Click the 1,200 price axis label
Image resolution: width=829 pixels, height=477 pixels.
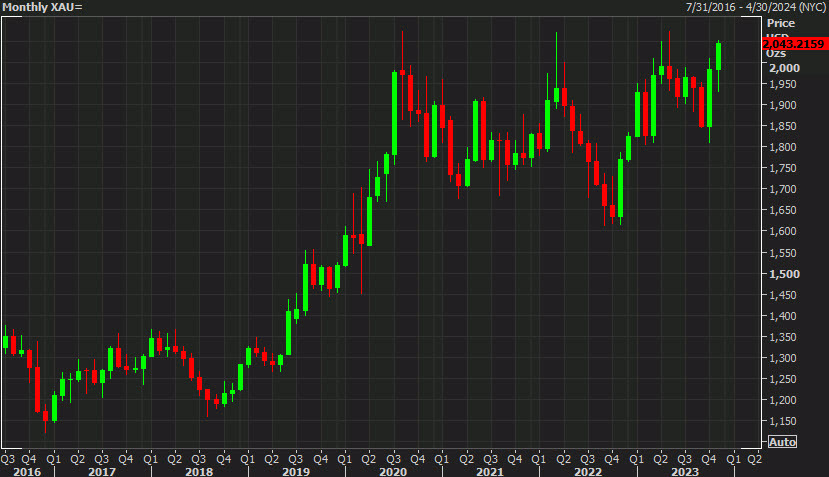click(783, 400)
